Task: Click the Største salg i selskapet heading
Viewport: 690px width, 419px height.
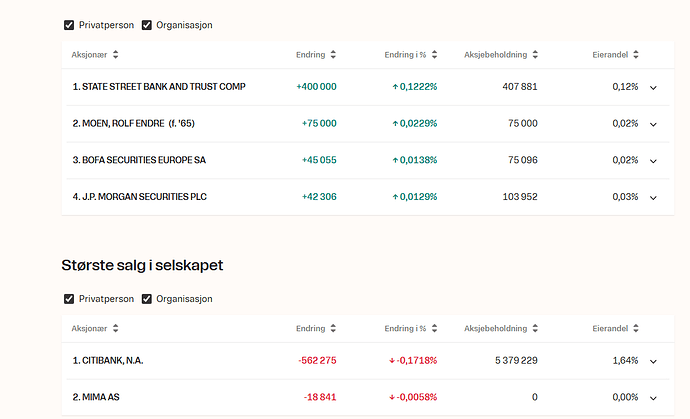Action: [142, 265]
